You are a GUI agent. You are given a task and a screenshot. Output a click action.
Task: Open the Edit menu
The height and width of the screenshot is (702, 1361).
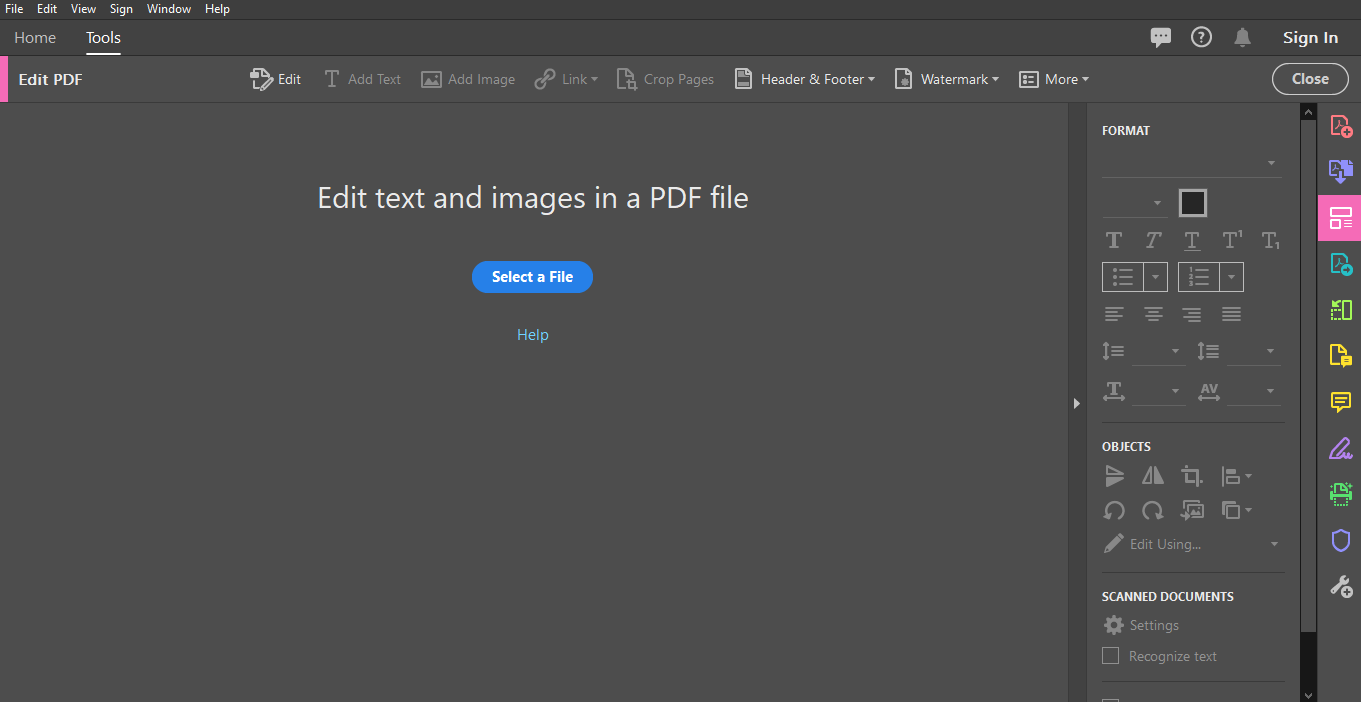47,9
